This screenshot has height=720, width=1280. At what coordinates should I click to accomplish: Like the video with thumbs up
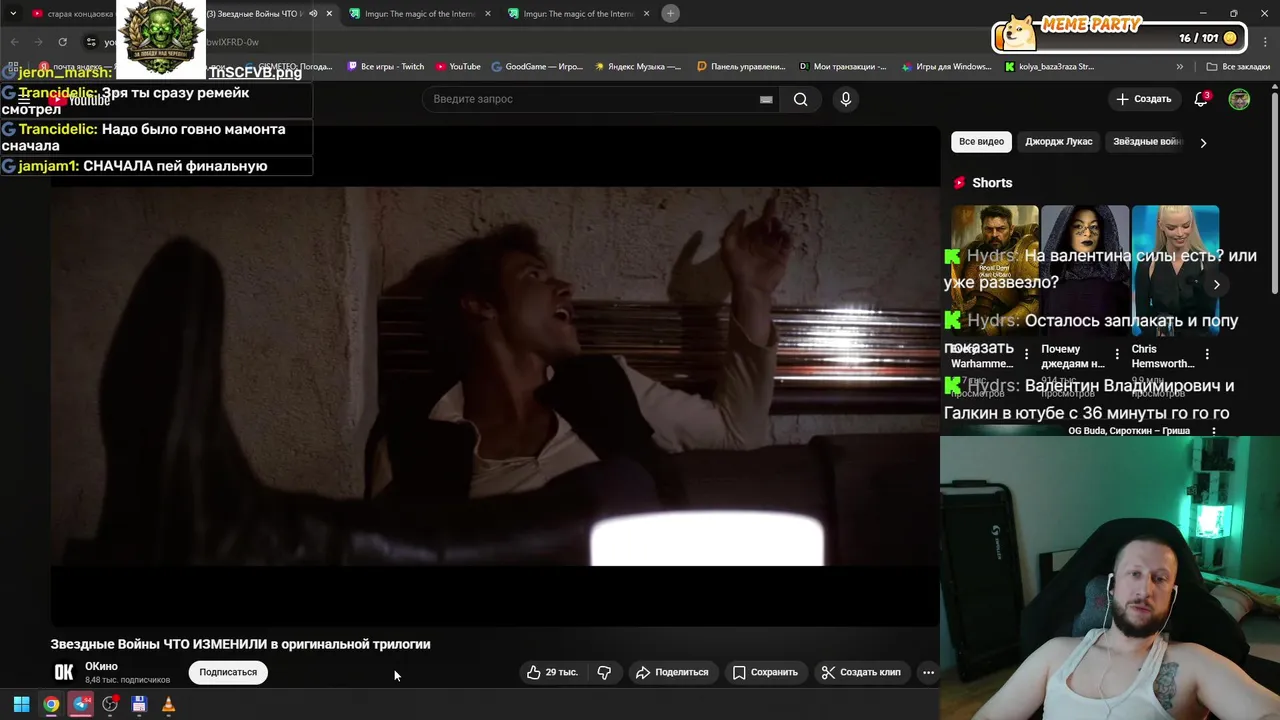point(553,672)
